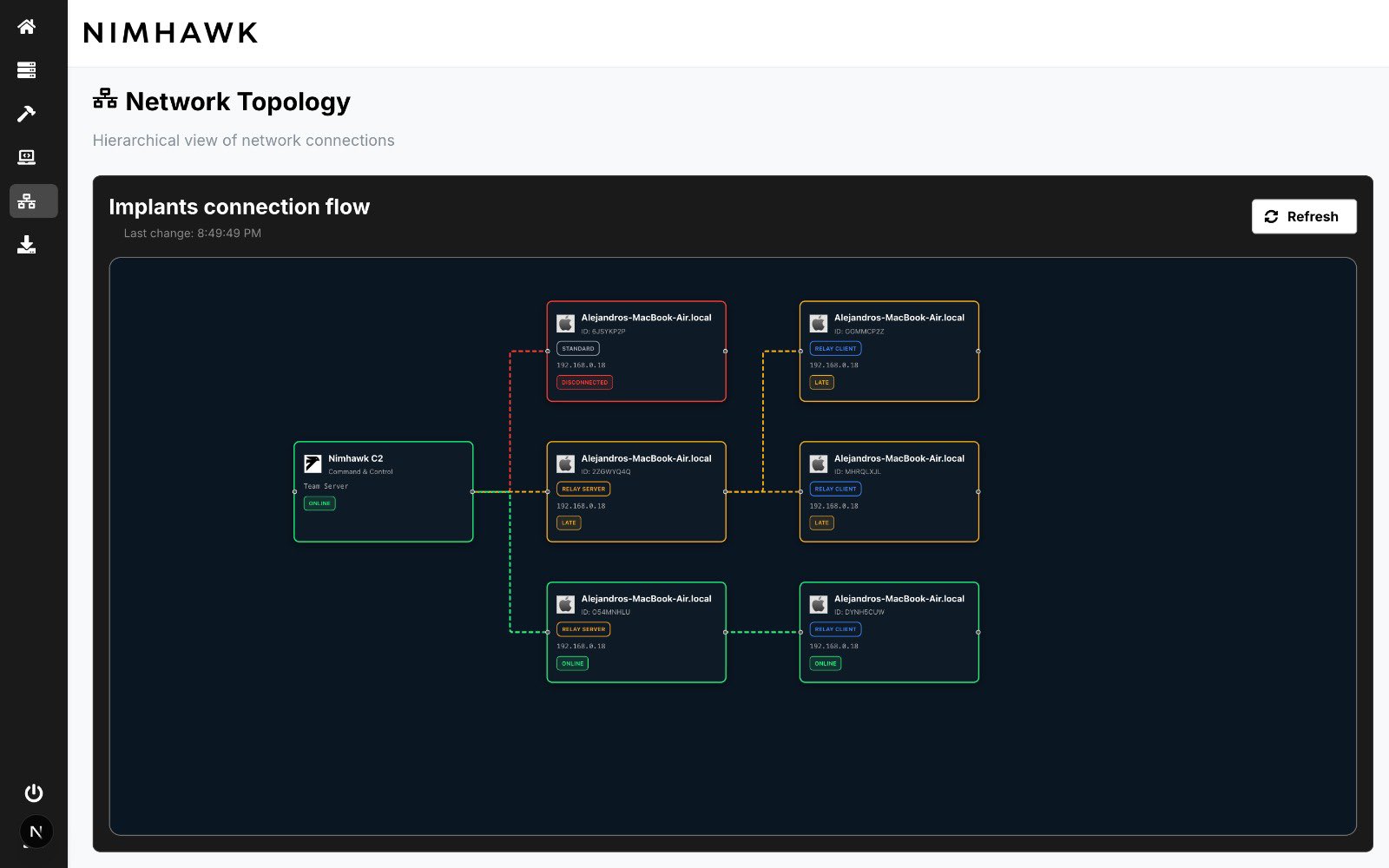Click the Nimhawk C2 falcon logo icon
1389x868 pixels.
(313, 464)
